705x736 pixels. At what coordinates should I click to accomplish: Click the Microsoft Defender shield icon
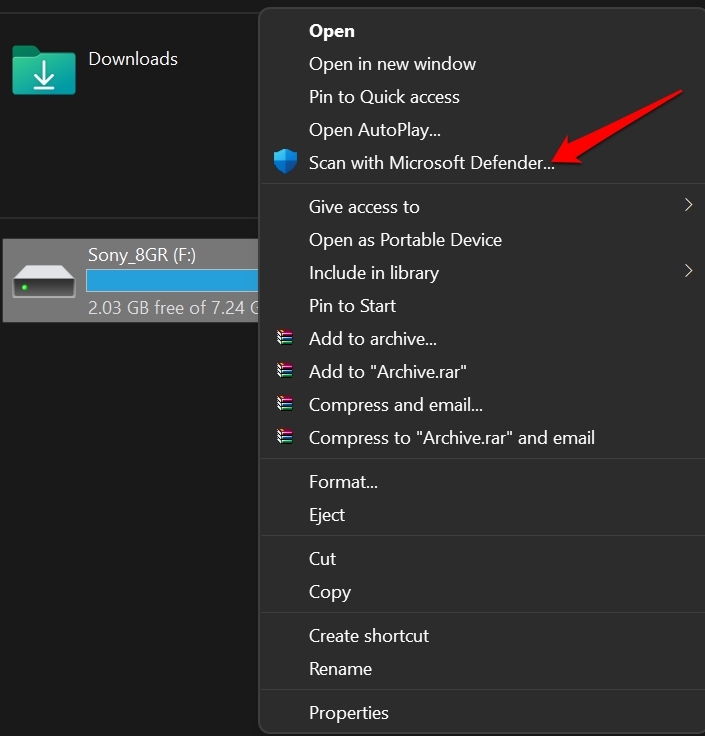pyautogui.click(x=285, y=162)
